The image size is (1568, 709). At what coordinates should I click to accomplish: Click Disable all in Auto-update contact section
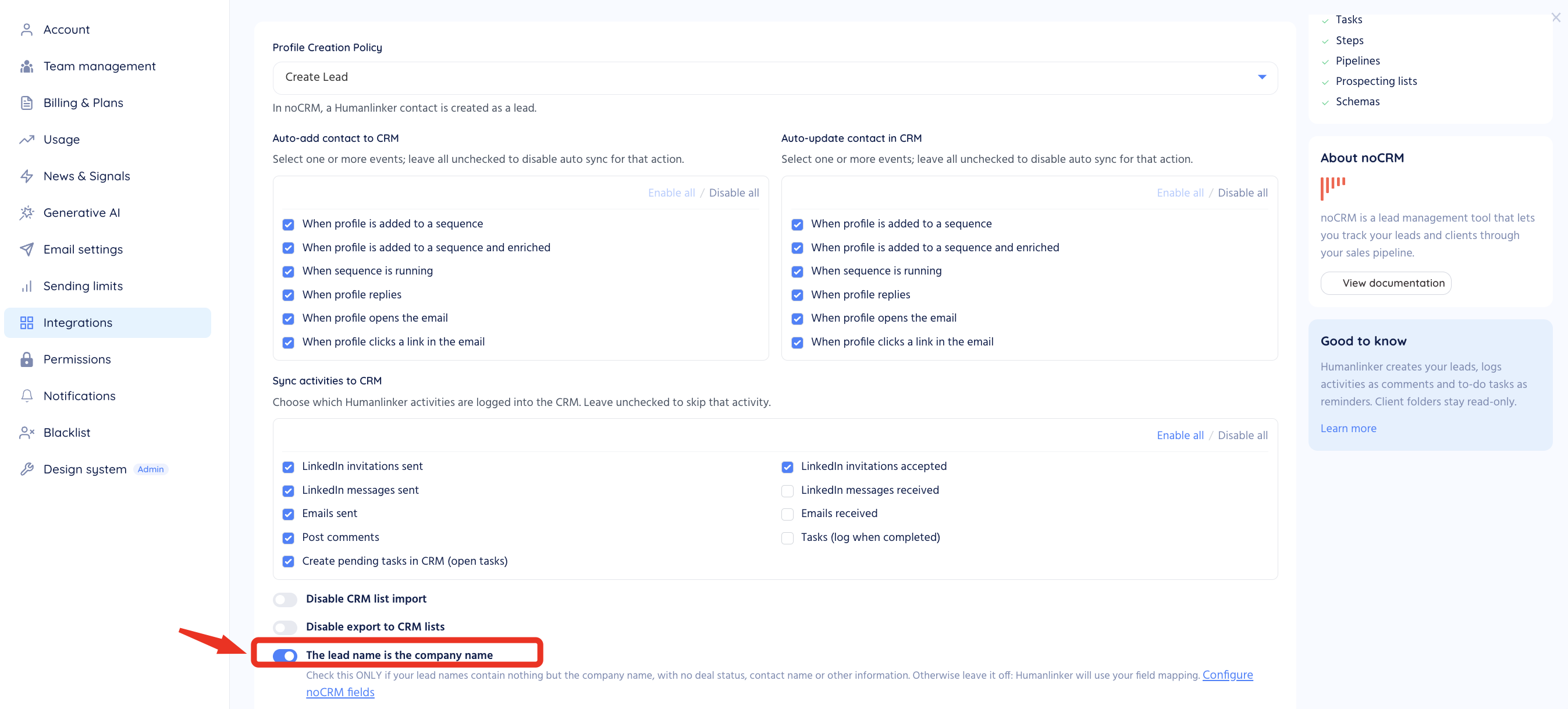(x=1242, y=193)
